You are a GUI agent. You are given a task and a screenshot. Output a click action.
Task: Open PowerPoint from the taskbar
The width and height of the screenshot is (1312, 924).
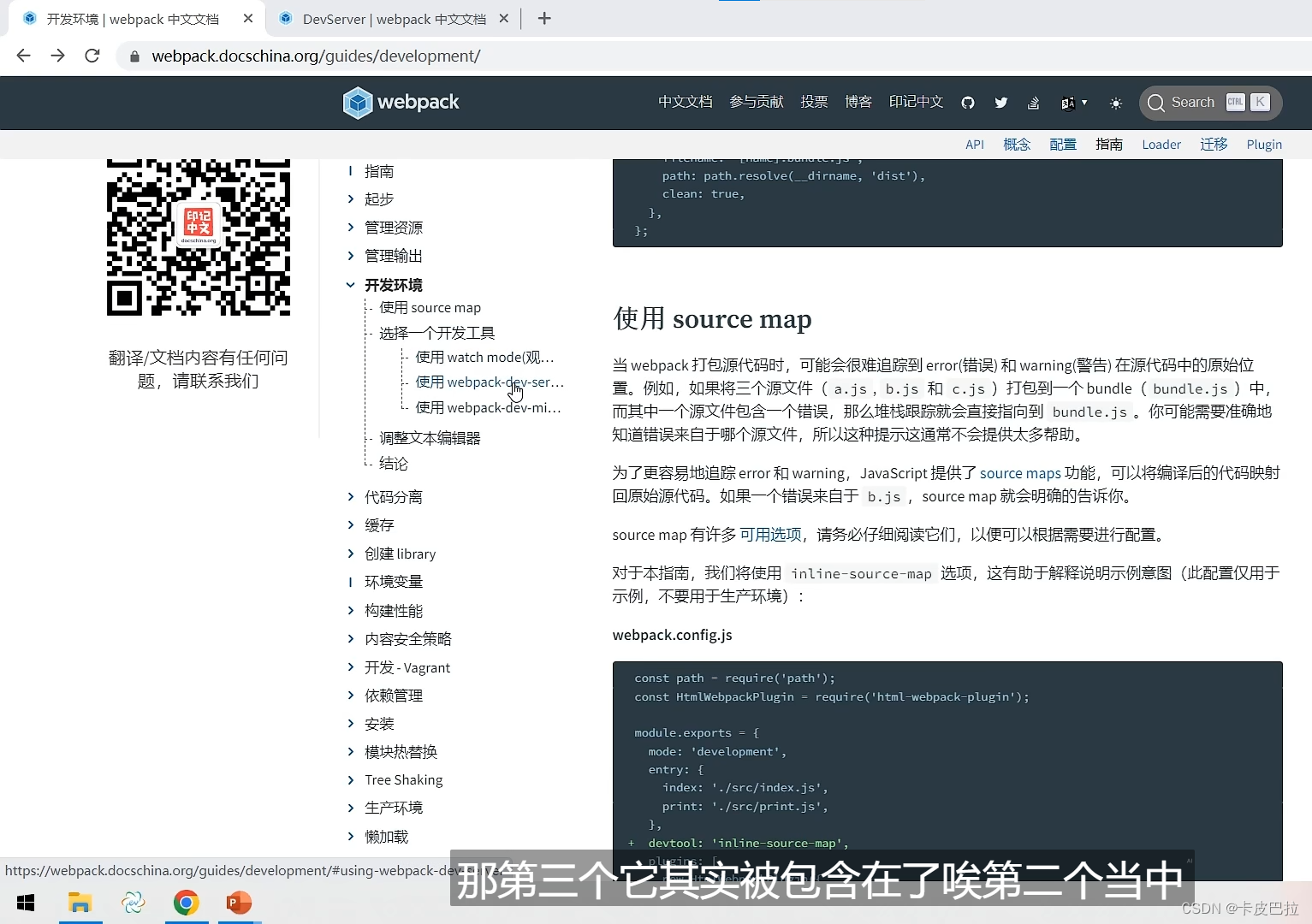click(x=240, y=903)
